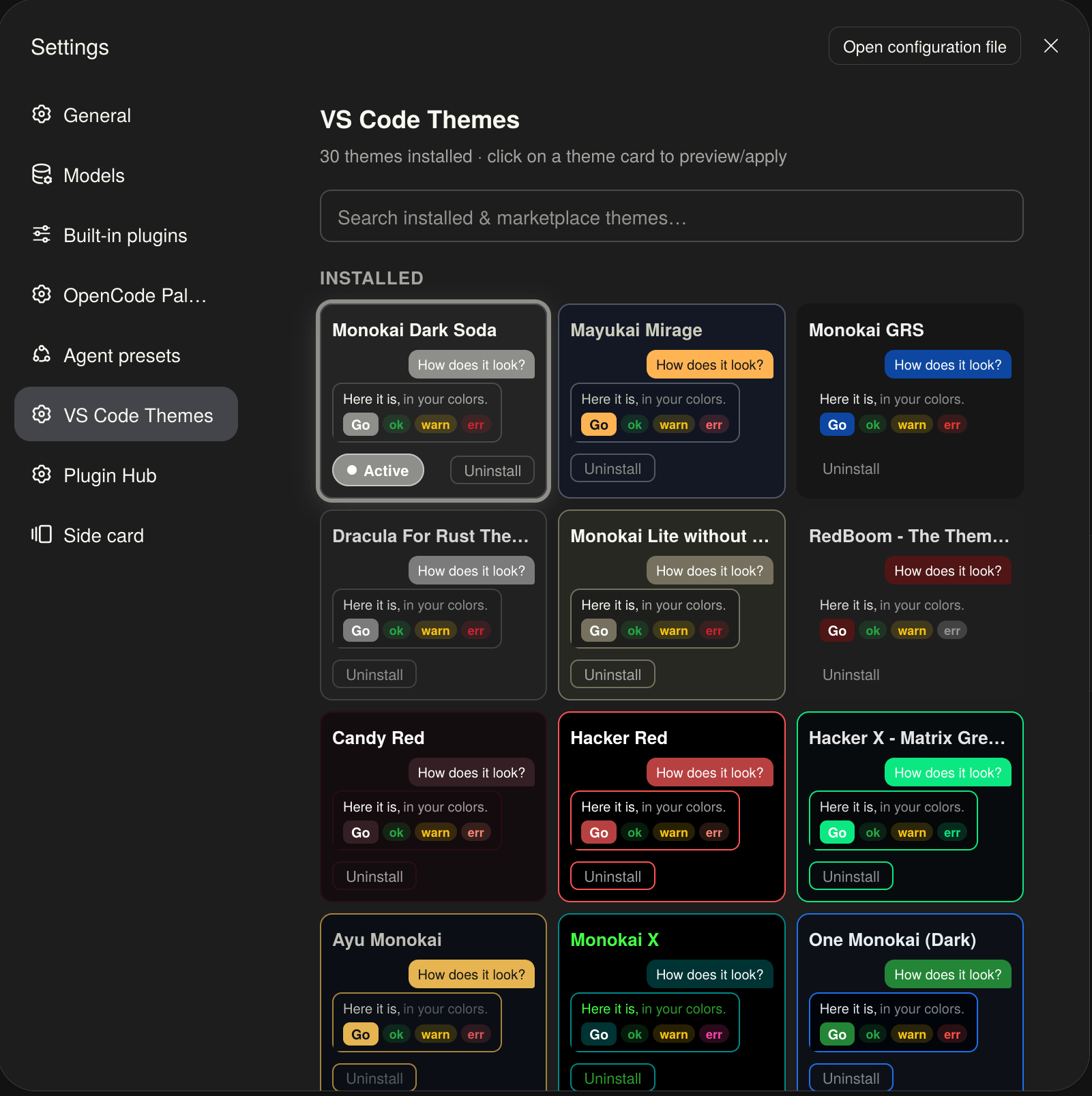The height and width of the screenshot is (1096, 1092).
Task: Uninstall the Monokai GRS theme
Action: tap(851, 469)
